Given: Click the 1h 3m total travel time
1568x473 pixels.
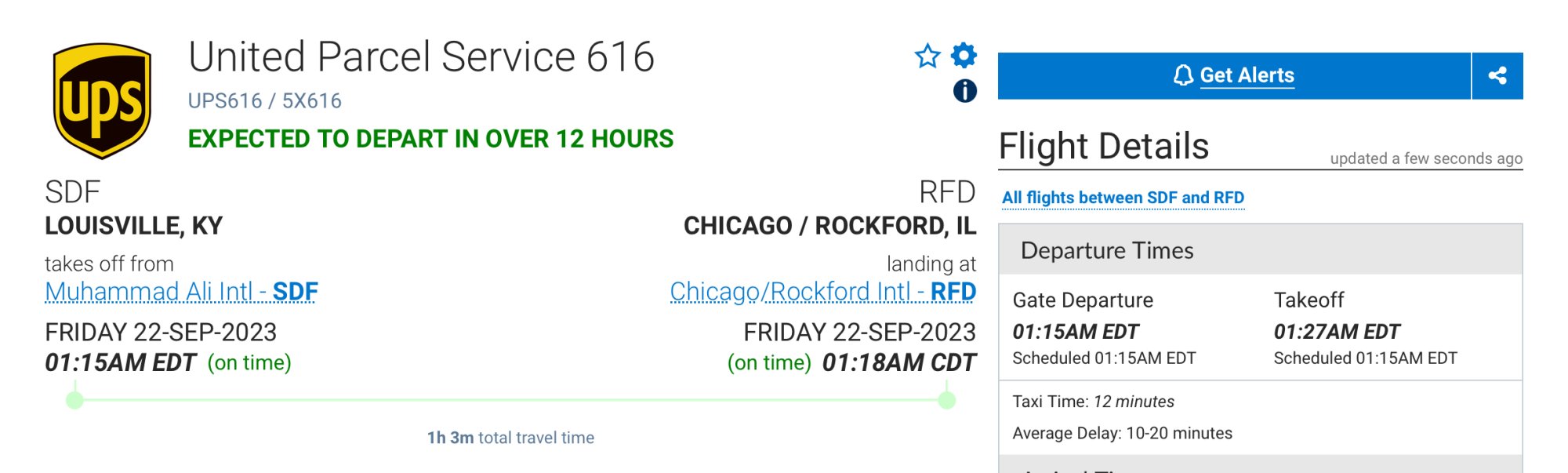Looking at the screenshot, I should [x=510, y=438].
